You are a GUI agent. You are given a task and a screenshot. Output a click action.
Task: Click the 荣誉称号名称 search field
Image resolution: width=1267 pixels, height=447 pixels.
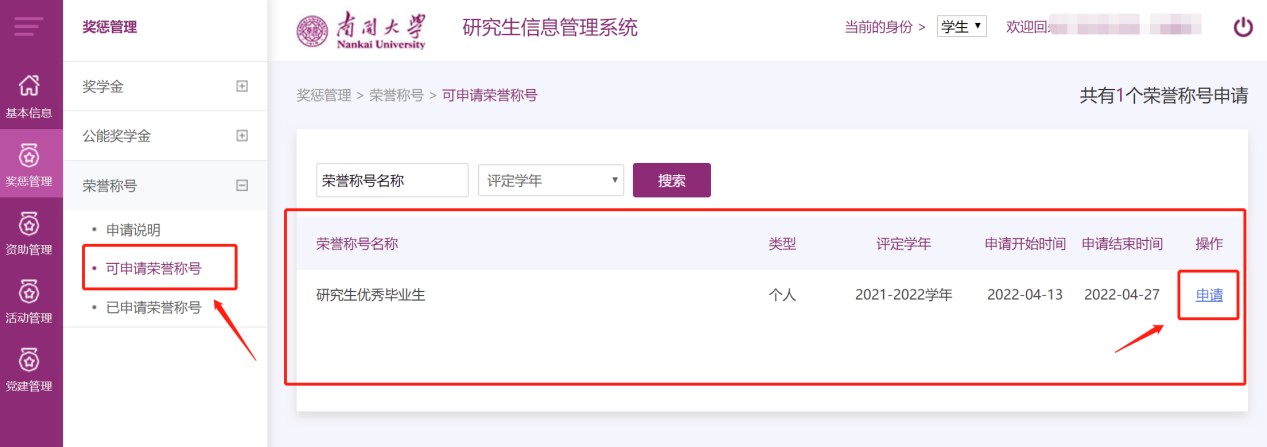pyautogui.click(x=392, y=181)
